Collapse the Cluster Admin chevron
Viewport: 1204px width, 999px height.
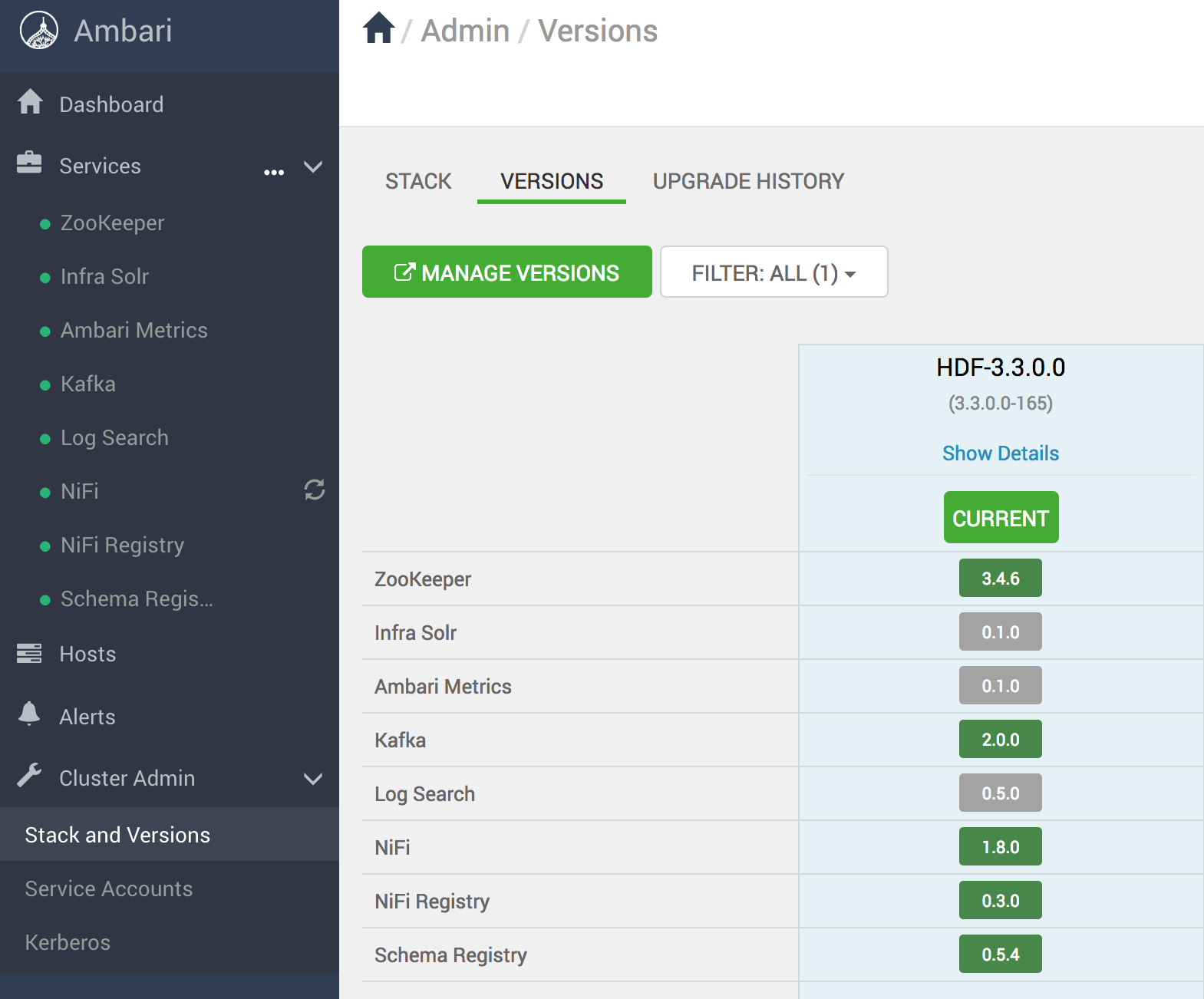pyautogui.click(x=313, y=779)
